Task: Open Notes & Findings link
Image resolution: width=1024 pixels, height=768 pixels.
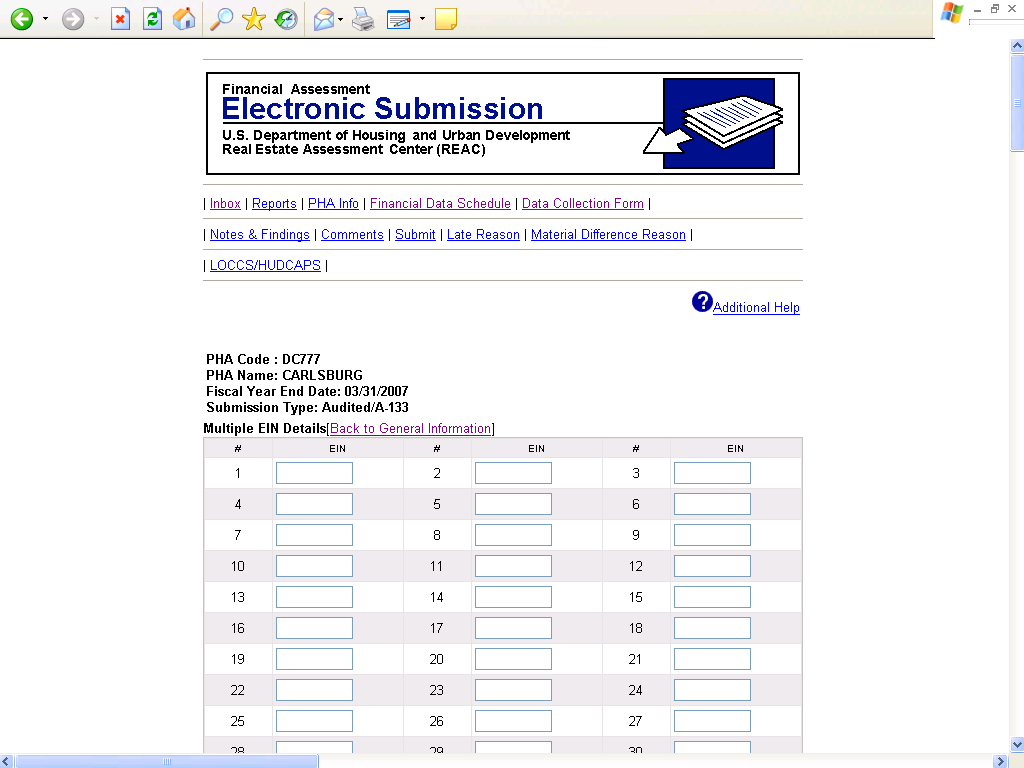Action: (260, 234)
